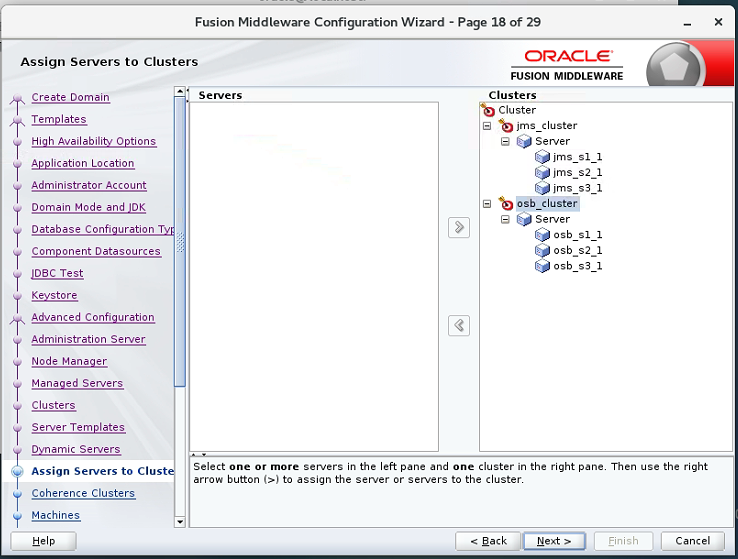
Task: Click the navigation pane scrollbar thumb
Action: [179, 242]
